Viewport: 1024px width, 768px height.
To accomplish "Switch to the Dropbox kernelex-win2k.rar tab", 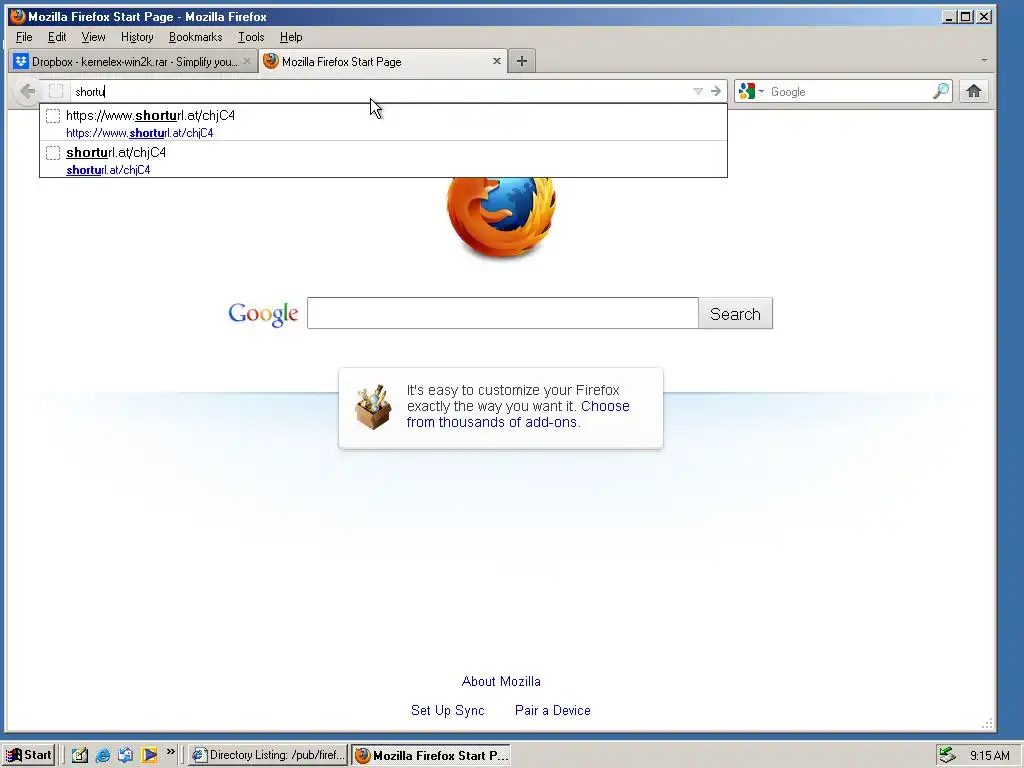I will click(x=134, y=61).
